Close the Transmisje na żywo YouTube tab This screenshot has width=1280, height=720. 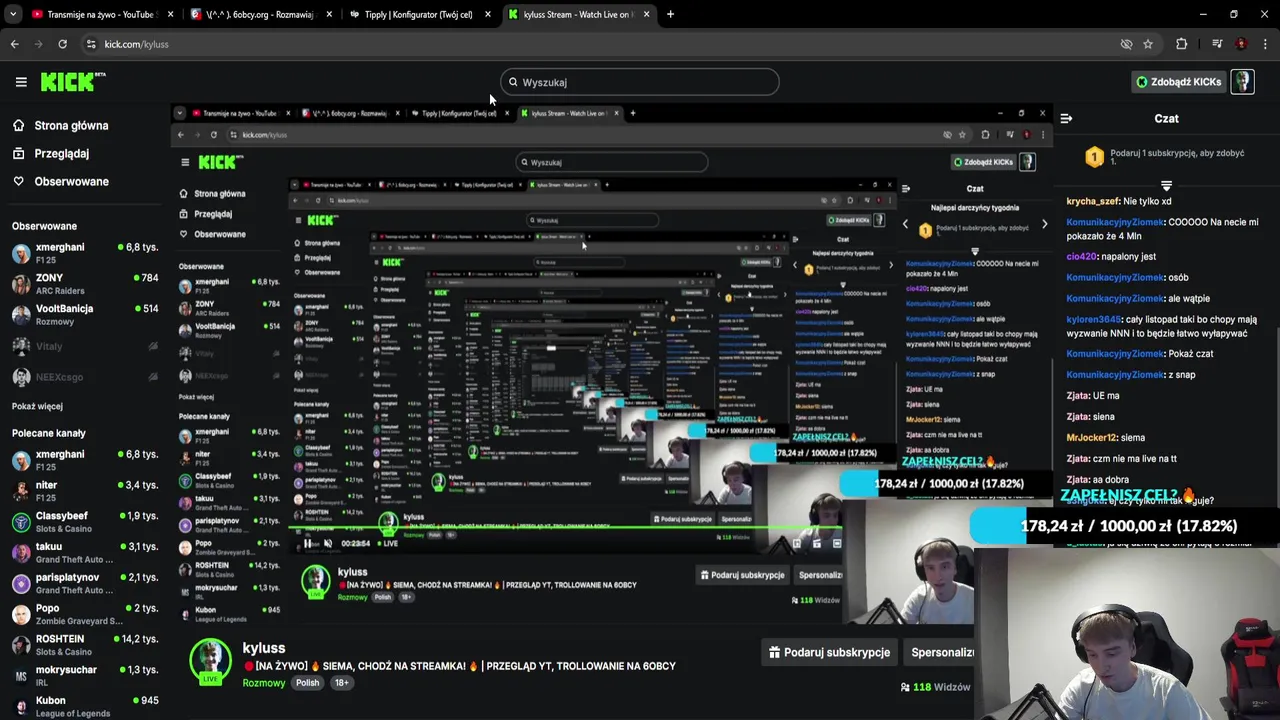(x=170, y=14)
